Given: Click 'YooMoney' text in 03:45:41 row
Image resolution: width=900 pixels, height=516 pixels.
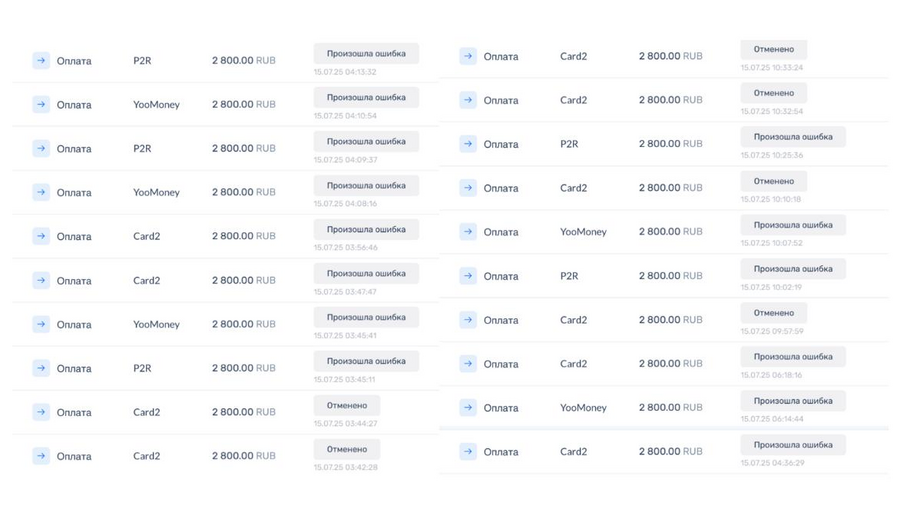Looking at the screenshot, I should (x=156, y=324).
